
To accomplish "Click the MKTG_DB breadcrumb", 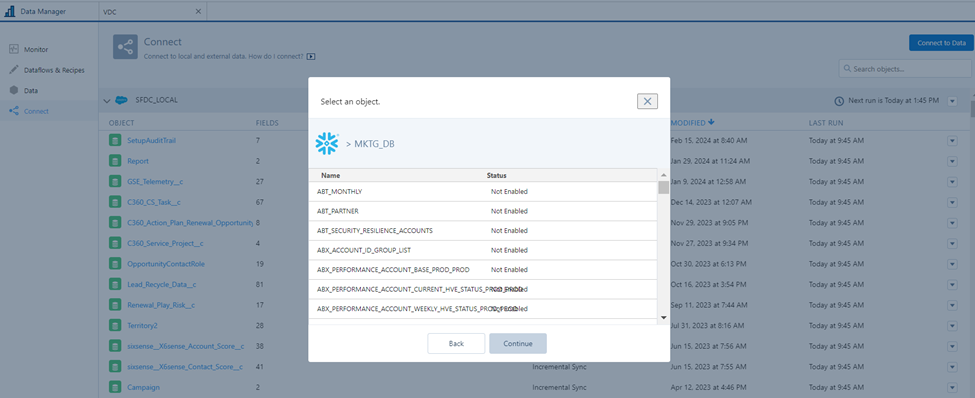I will (x=374, y=144).
